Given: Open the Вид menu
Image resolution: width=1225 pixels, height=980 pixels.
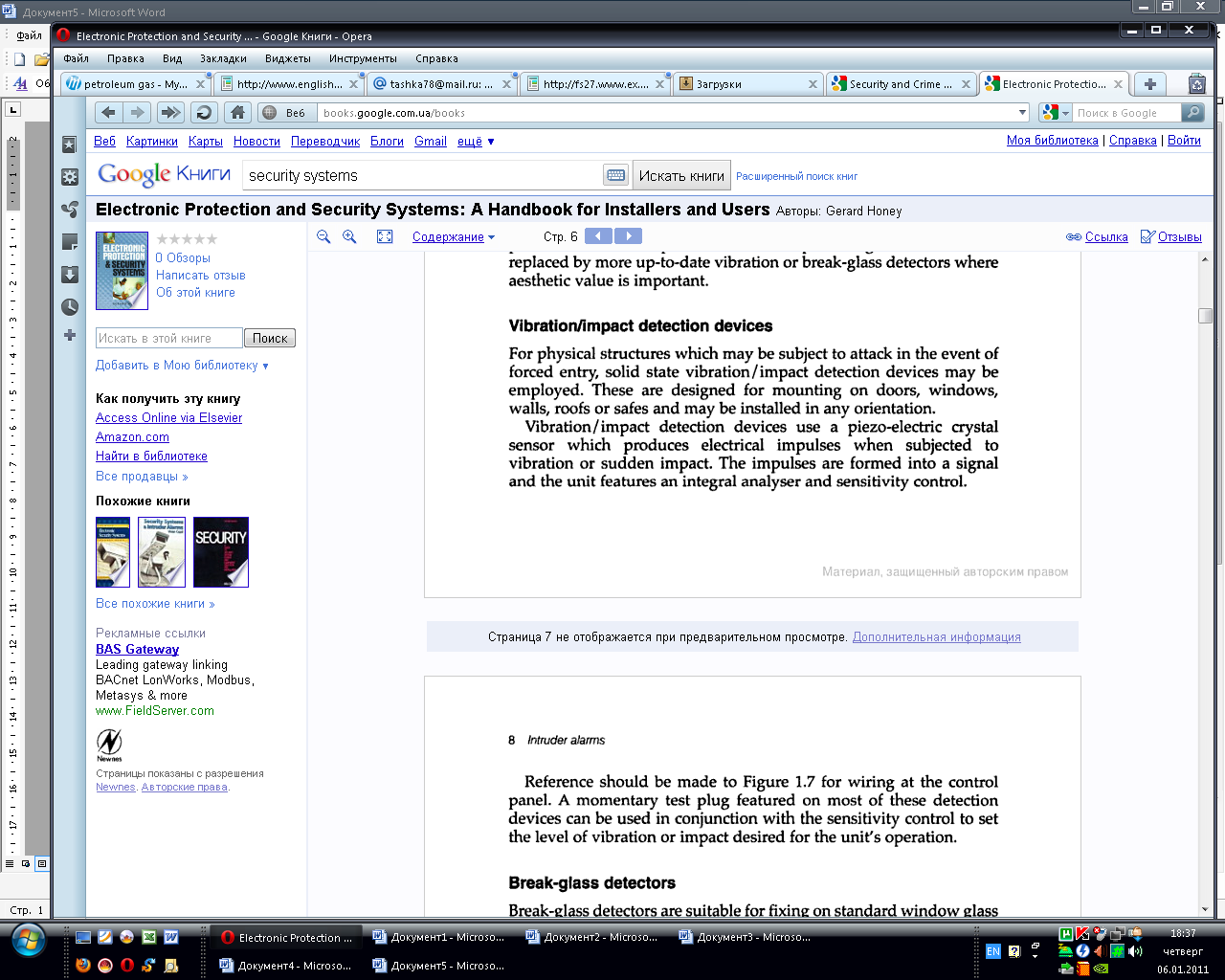Looking at the screenshot, I should [x=172, y=58].
